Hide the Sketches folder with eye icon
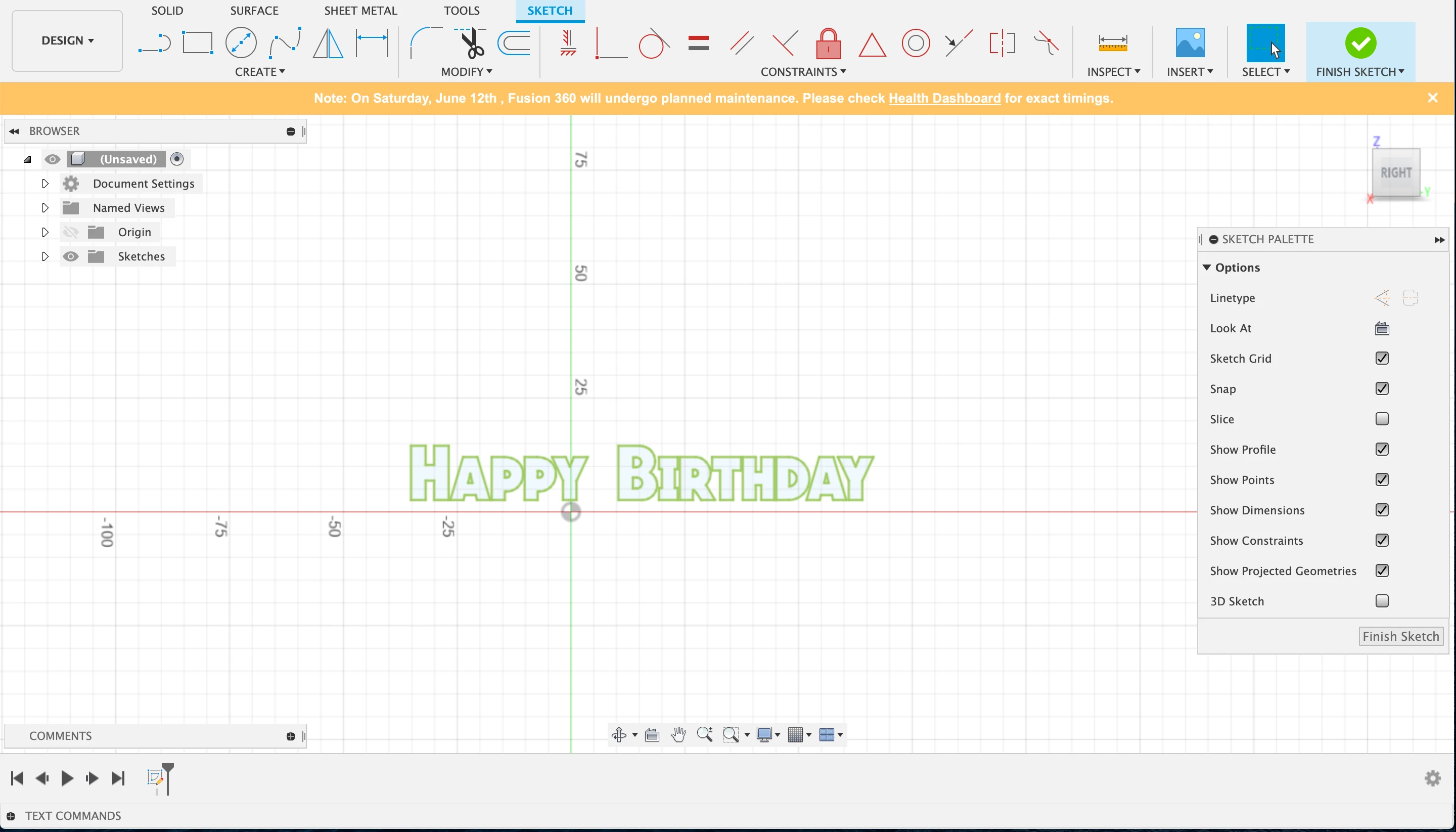Image resolution: width=1456 pixels, height=832 pixels. tap(71, 256)
